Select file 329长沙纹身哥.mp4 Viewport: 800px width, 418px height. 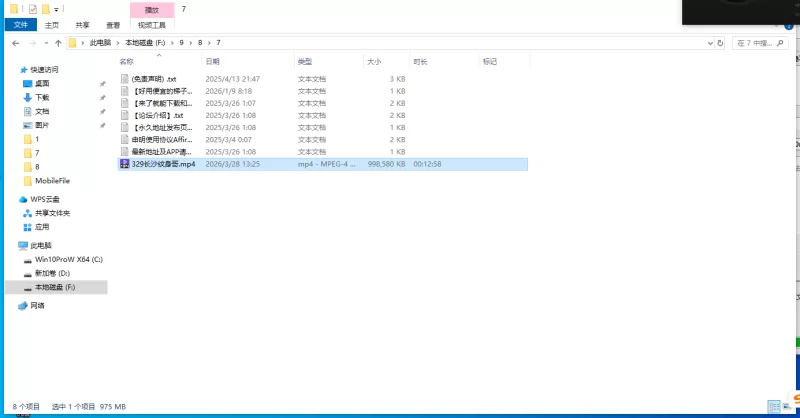coord(322,164)
